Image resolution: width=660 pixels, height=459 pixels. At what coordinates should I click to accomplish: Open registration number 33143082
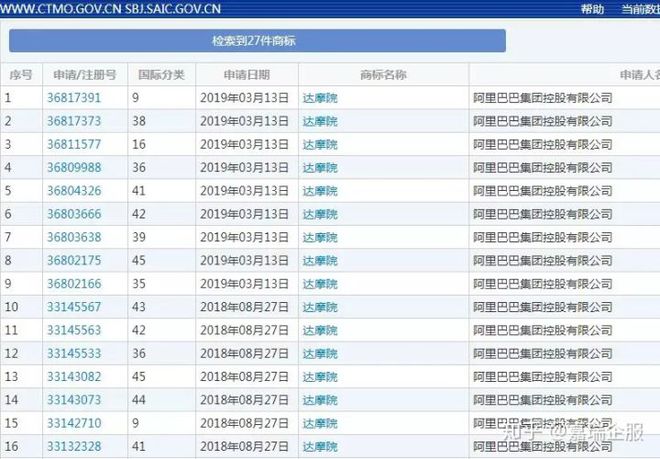click(74, 376)
